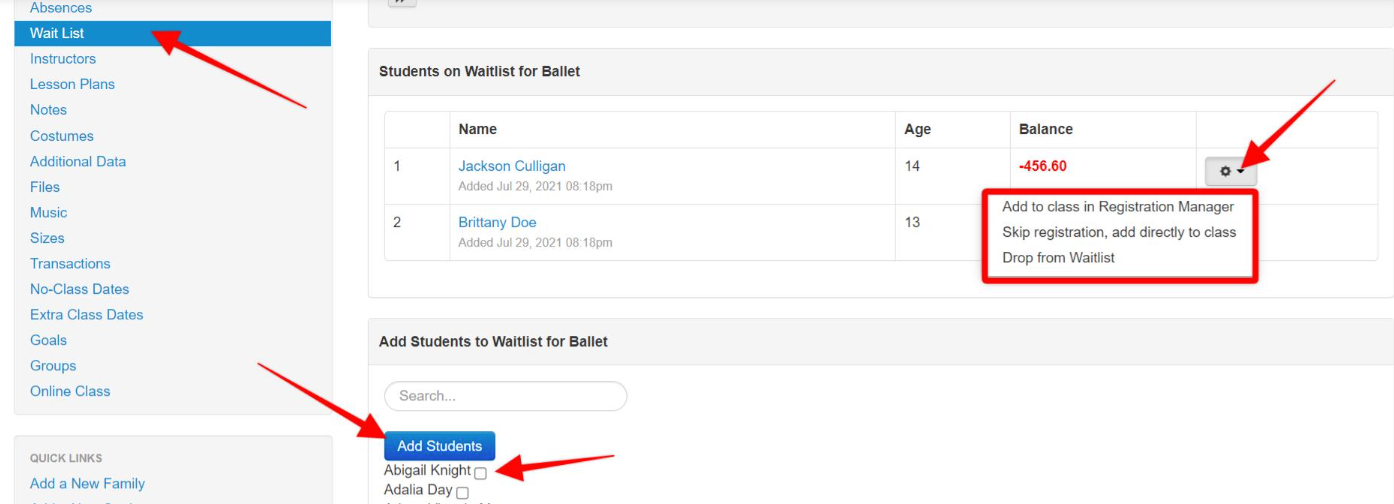1394x504 pixels.
Task: Open Notes sidebar link
Action: (48, 110)
